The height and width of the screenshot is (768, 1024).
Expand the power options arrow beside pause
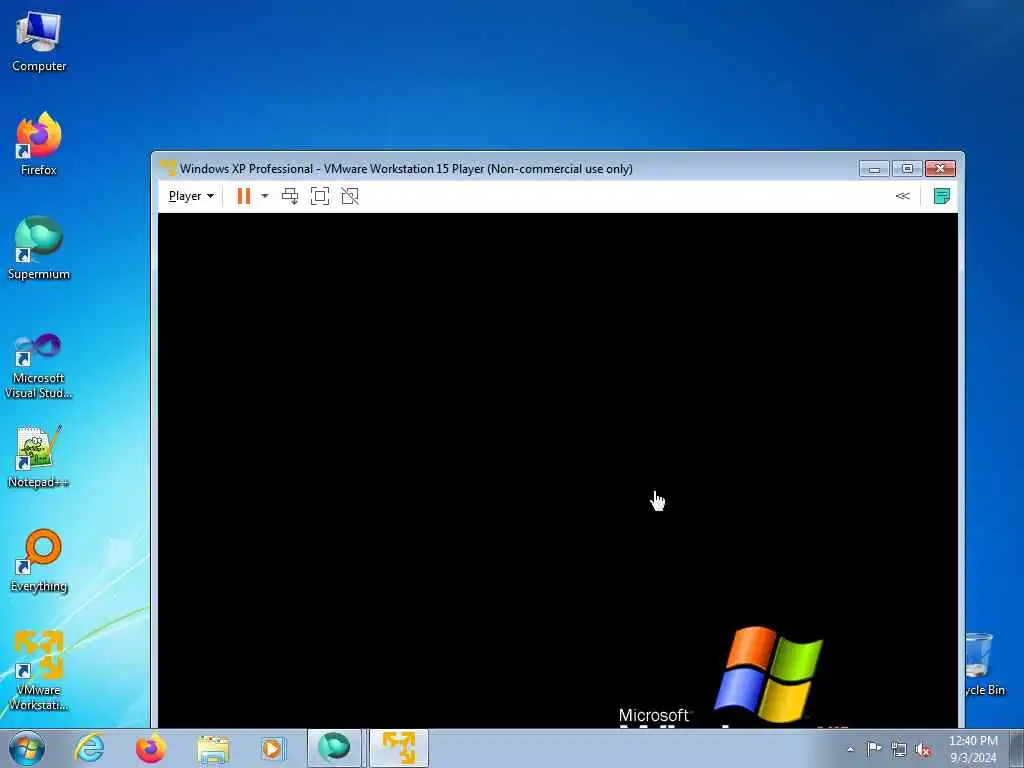point(264,196)
